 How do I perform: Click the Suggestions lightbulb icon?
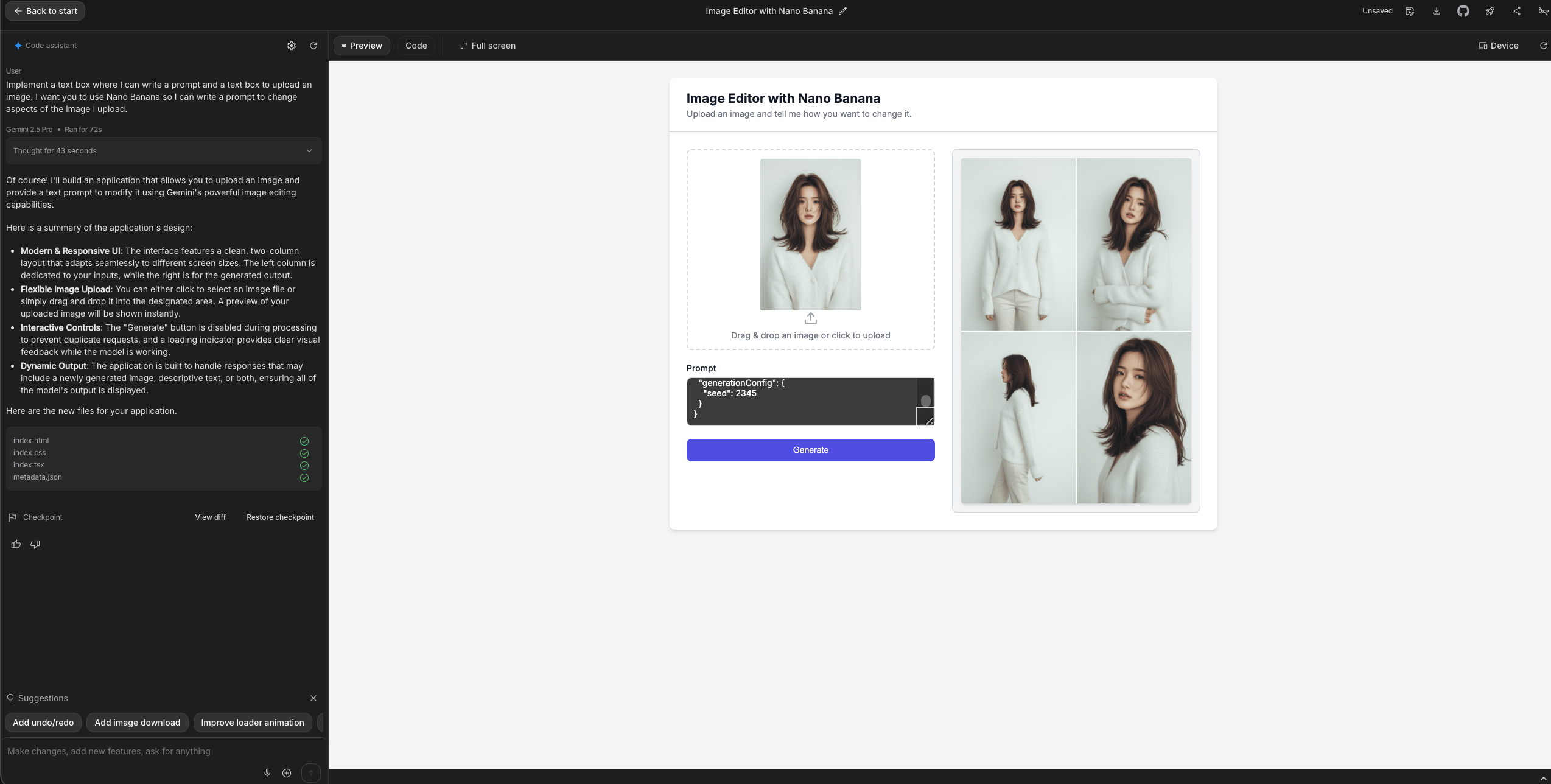coord(10,698)
